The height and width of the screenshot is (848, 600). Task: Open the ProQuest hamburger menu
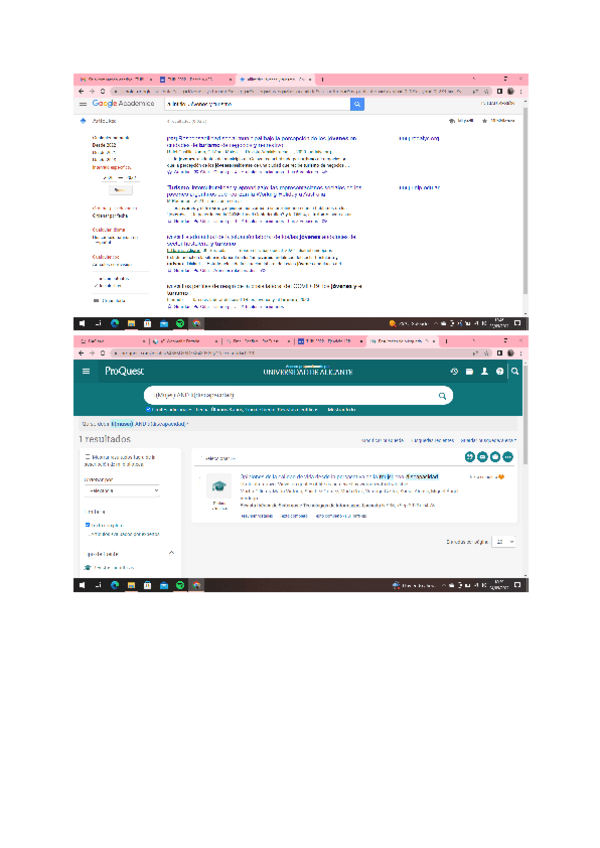coord(87,371)
